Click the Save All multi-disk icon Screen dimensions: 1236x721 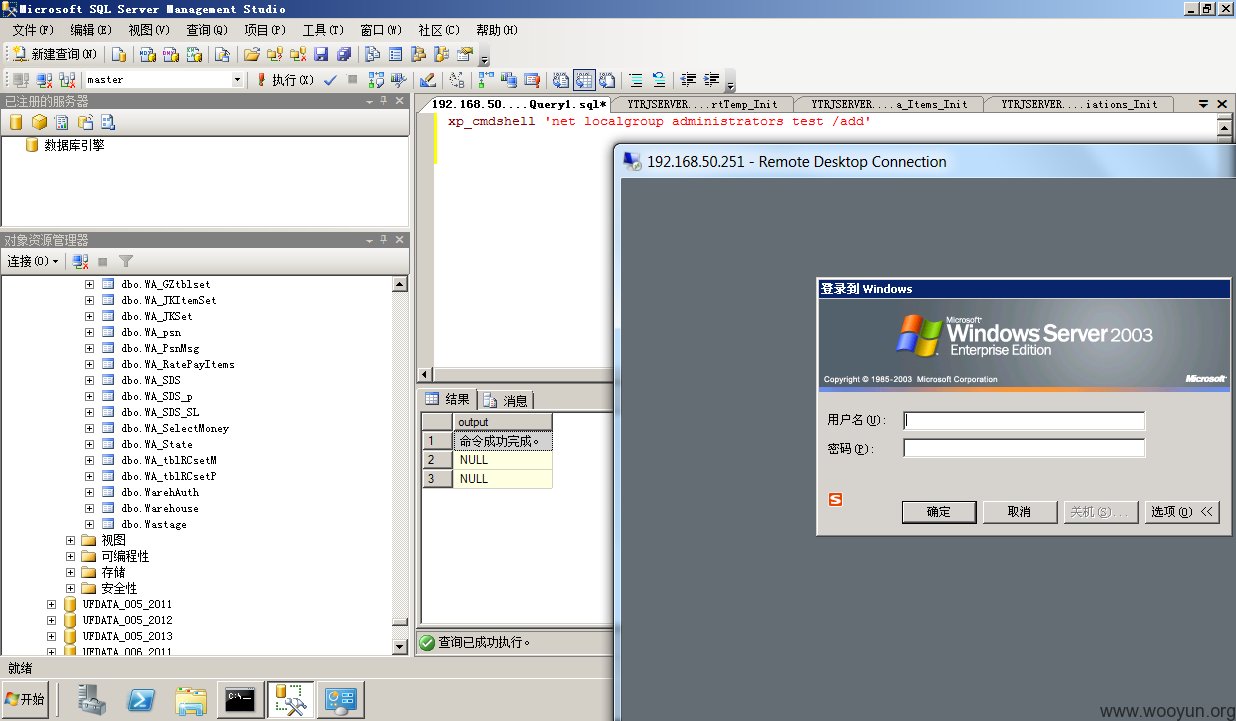pyautogui.click(x=344, y=54)
